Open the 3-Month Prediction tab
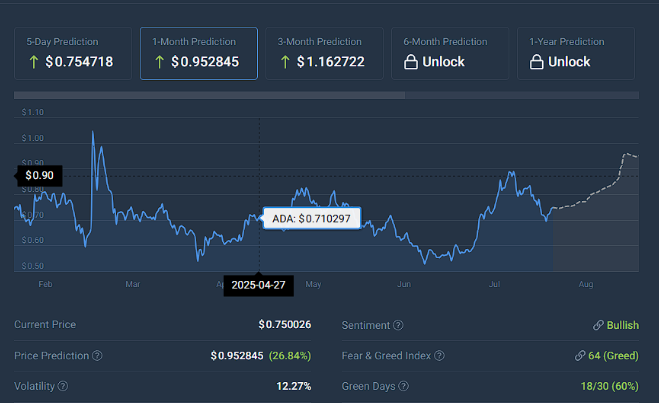Screen dimensions: 659x403 point(324,53)
